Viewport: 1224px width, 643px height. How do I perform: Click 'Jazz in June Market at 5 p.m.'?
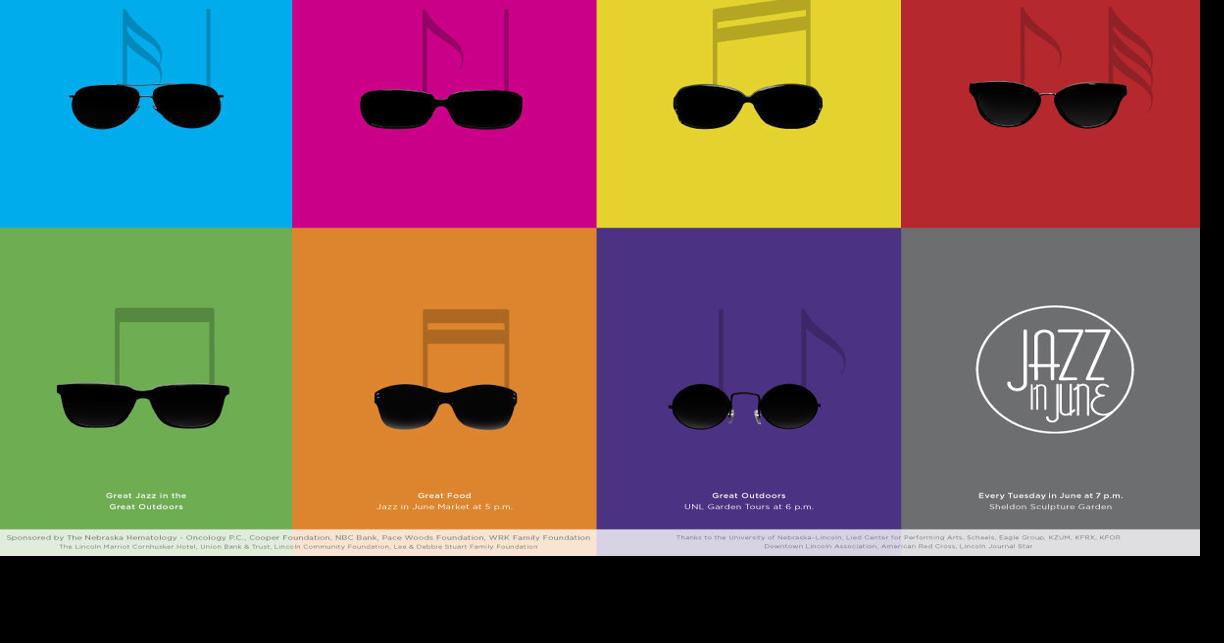click(444, 507)
